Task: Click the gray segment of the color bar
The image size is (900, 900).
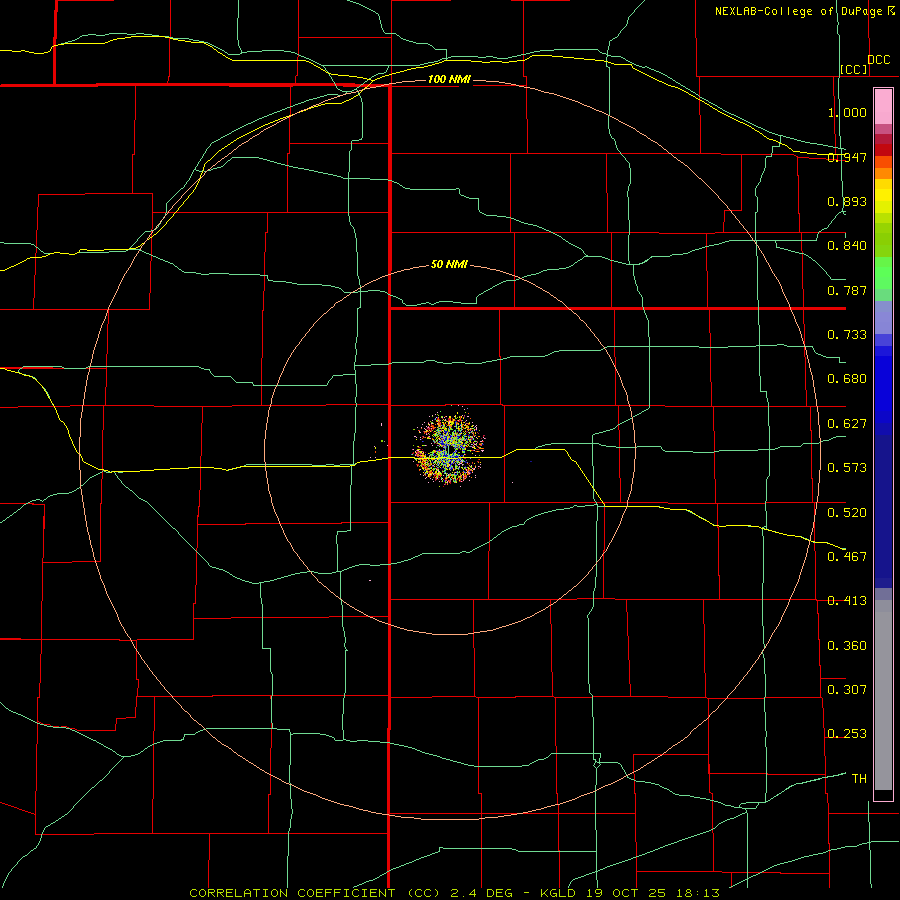Action: coord(883,695)
